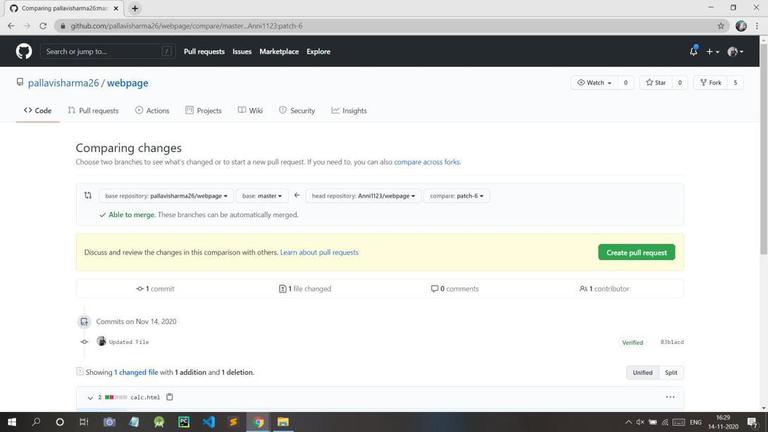This screenshot has width=768, height=432.
Task: Jump to 0 comments section
Action: tap(455, 288)
